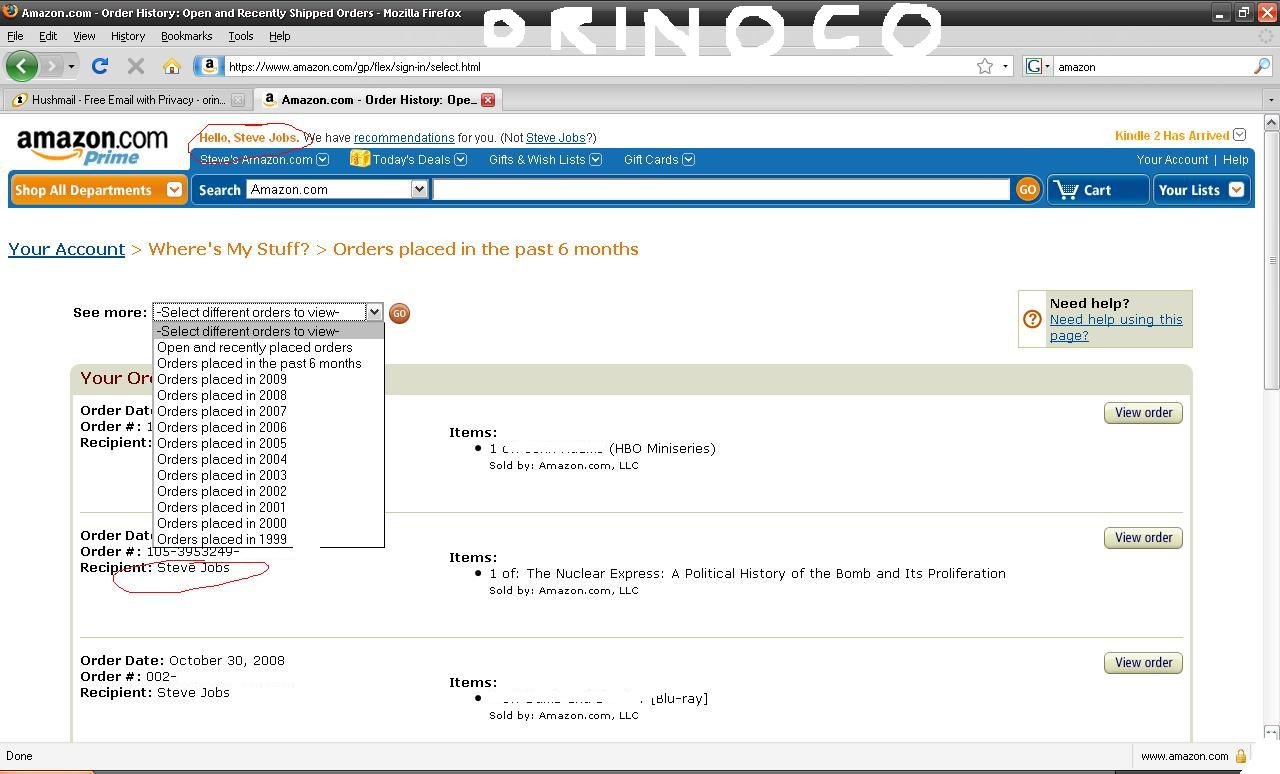Open the Your Account breadcrumb link
Image resolution: width=1280 pixels, height=774 pixels.
[66, 249]
